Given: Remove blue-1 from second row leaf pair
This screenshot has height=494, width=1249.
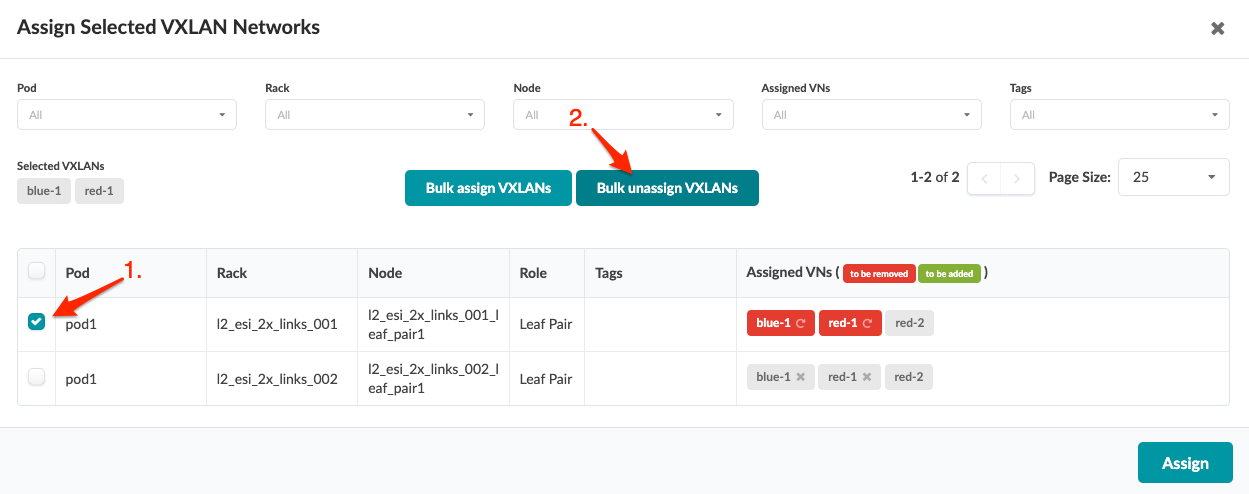Looking at the screenshot, I should (800, 377).
